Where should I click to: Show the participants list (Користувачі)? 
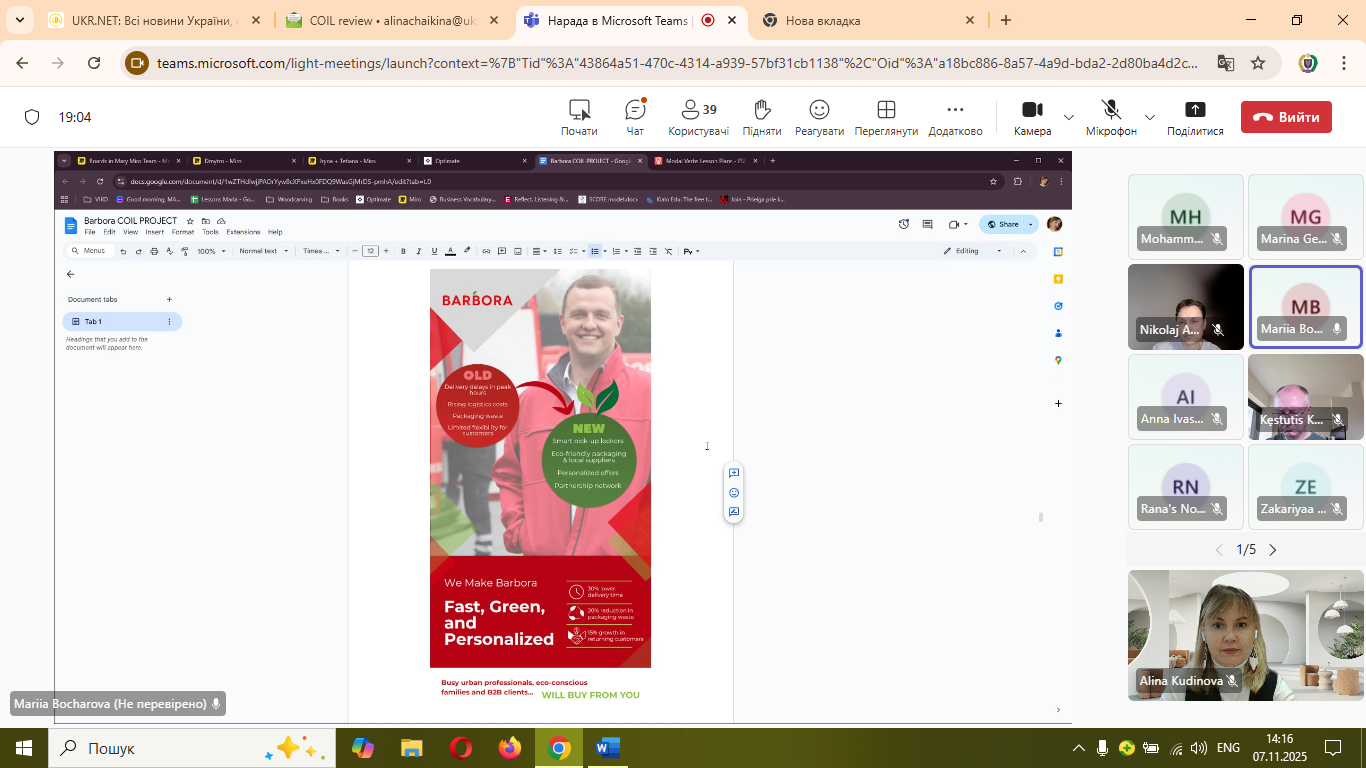point(698,117)
